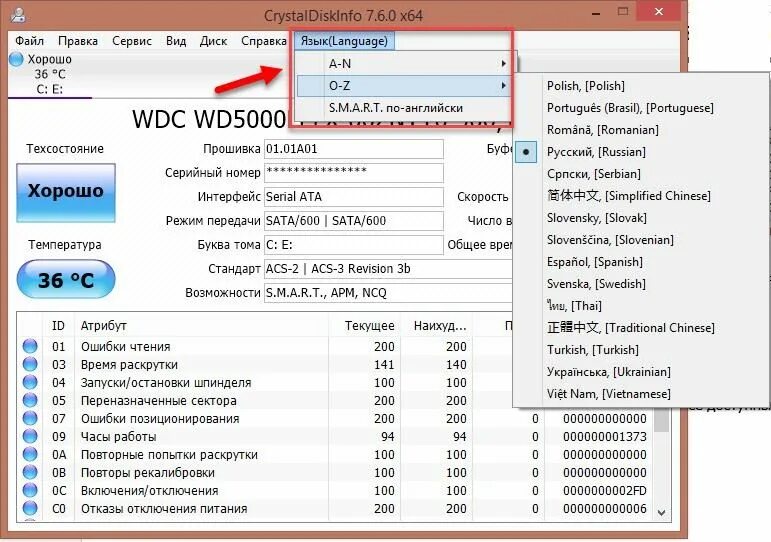Viewport: 771px width, 542px height.
Task: Choose Português (Brasil) language
Action: (x=642, y=108)
